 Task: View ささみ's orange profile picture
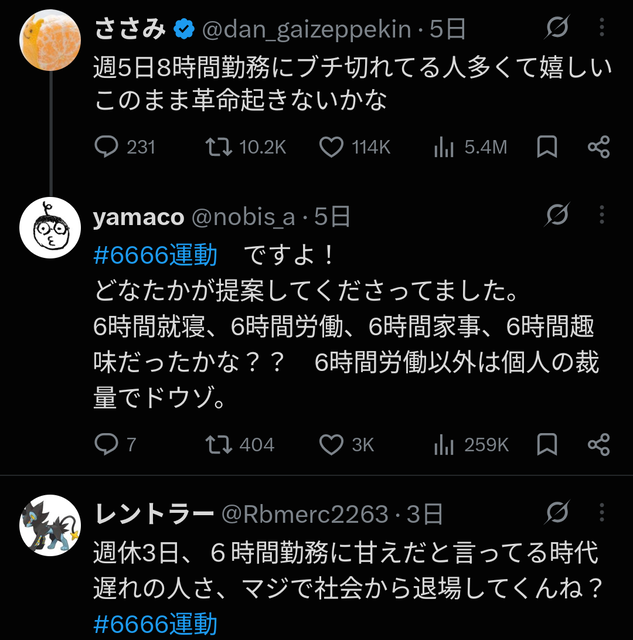click(x=50, y=40)
